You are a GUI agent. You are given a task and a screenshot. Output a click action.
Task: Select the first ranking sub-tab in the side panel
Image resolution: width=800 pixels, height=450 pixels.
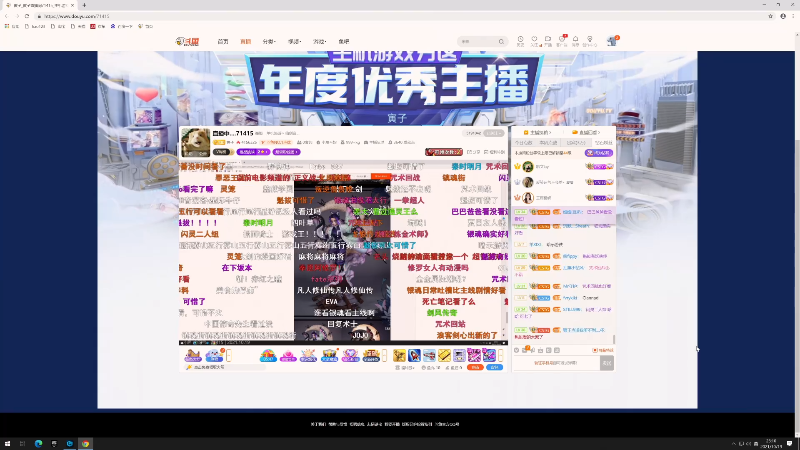pyautogui.click(x=523, y=143)
